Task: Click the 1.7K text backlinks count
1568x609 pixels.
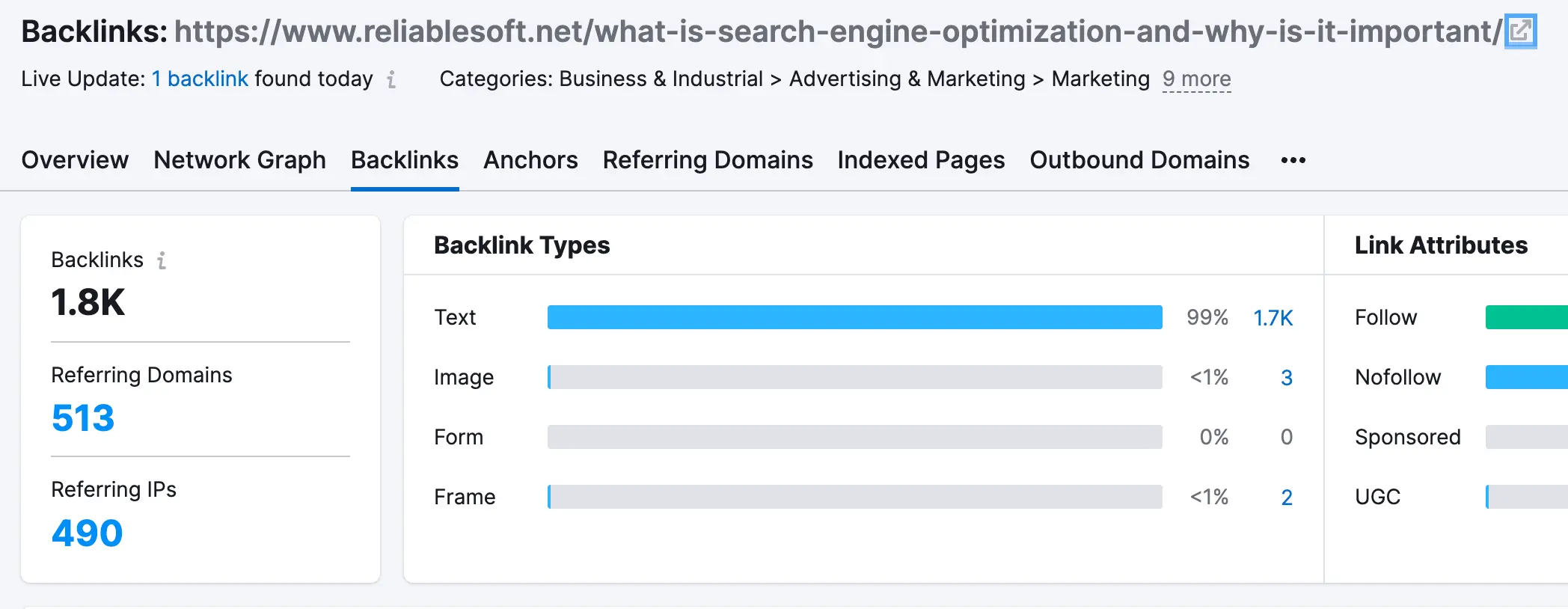Action: [1273, 318]
